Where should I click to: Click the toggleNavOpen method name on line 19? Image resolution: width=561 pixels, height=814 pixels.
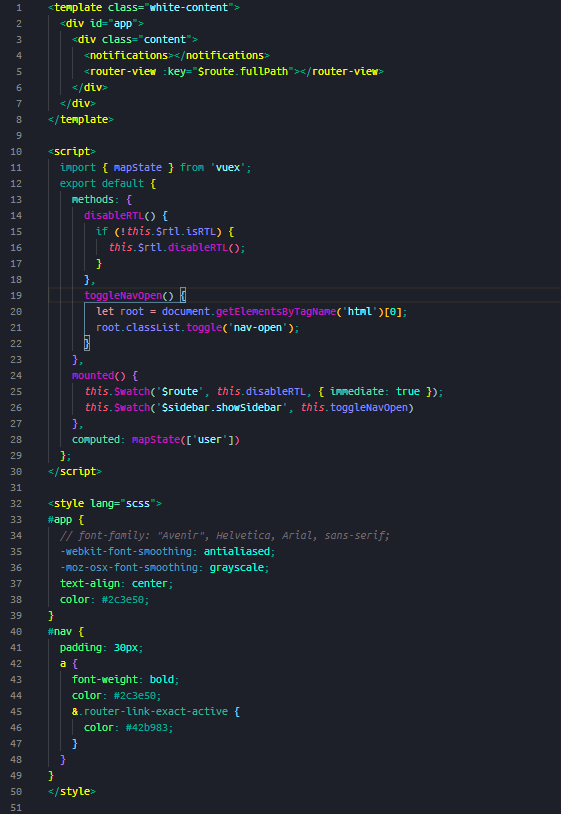coord(123,296)
